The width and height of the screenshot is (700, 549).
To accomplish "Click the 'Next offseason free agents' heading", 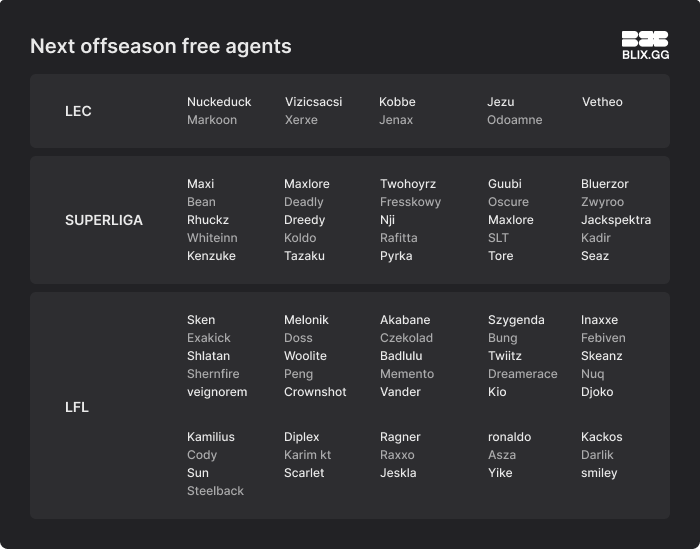I will [x=161, y=46].
